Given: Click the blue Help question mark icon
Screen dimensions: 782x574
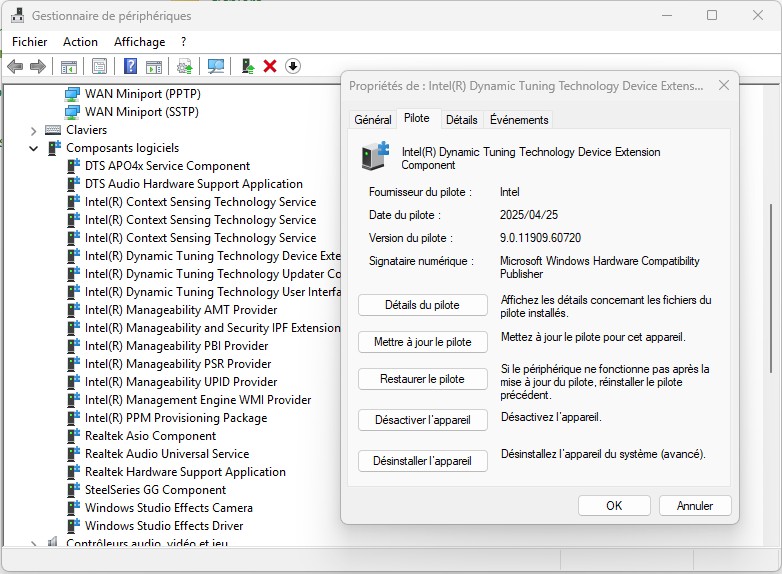Looking at the screenshot, I should pos(130,66).
